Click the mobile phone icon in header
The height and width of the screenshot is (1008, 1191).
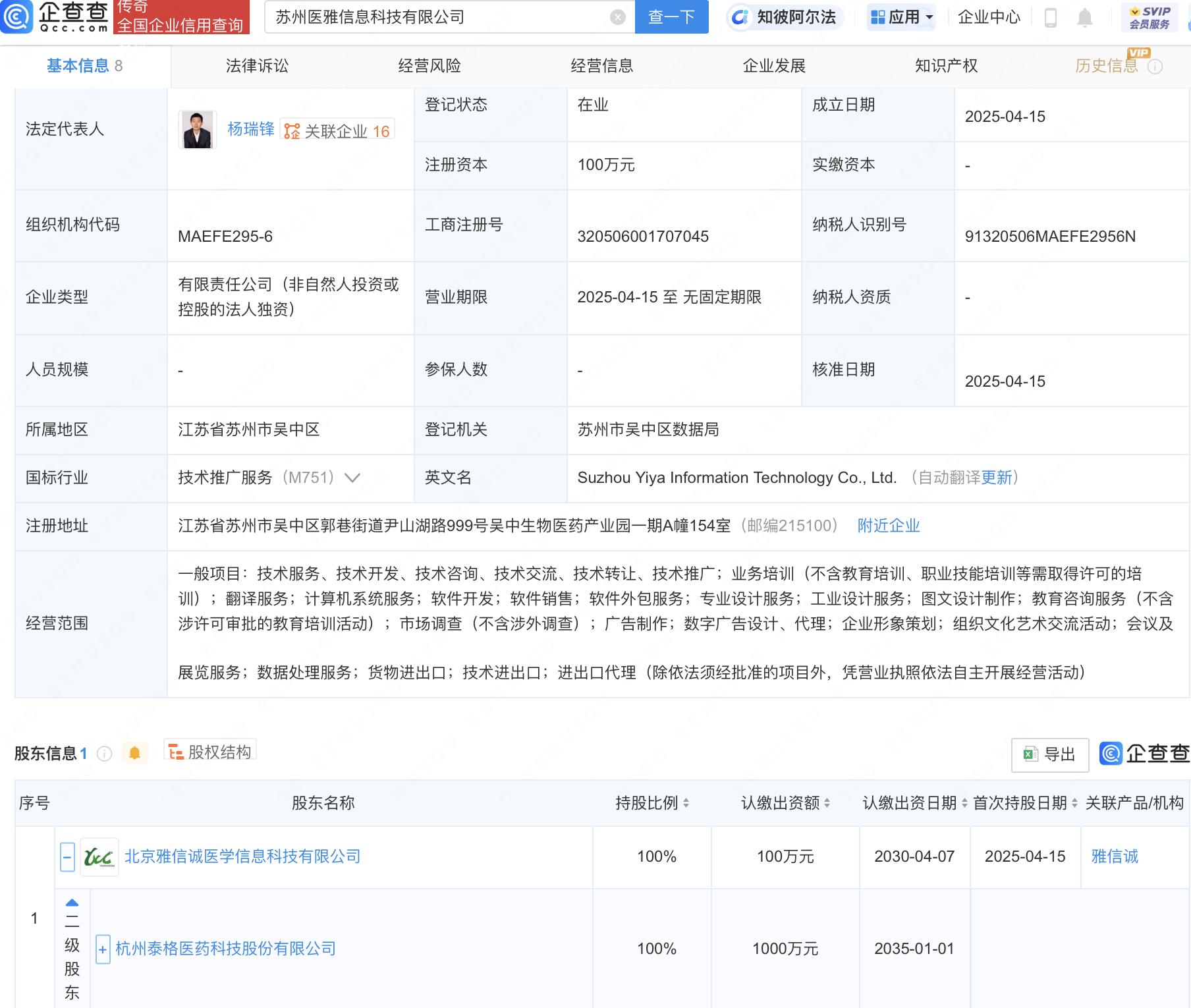pyautogui.click(x=1051, y=18)
